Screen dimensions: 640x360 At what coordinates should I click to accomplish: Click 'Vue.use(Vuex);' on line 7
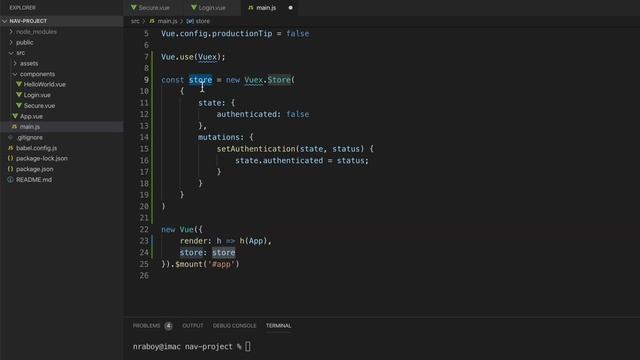click(193, 57)
